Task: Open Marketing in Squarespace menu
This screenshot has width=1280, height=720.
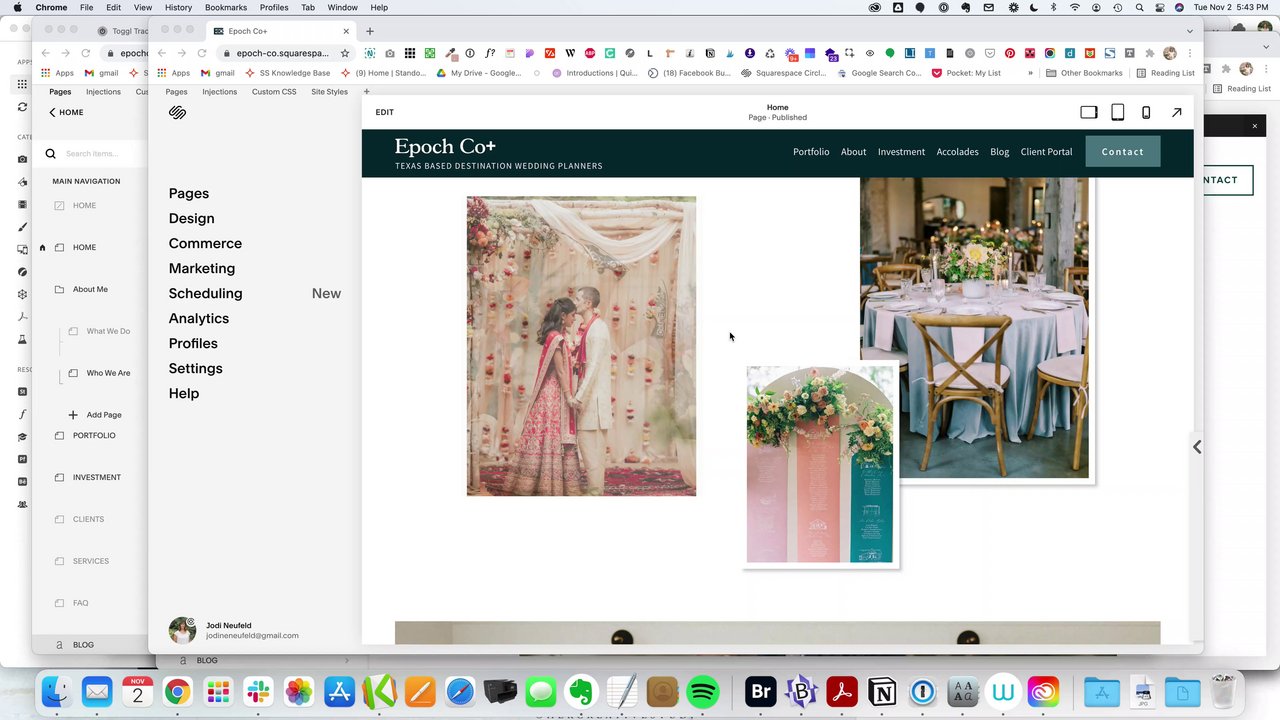Action: pyautogui.click(x=202, y=268)
